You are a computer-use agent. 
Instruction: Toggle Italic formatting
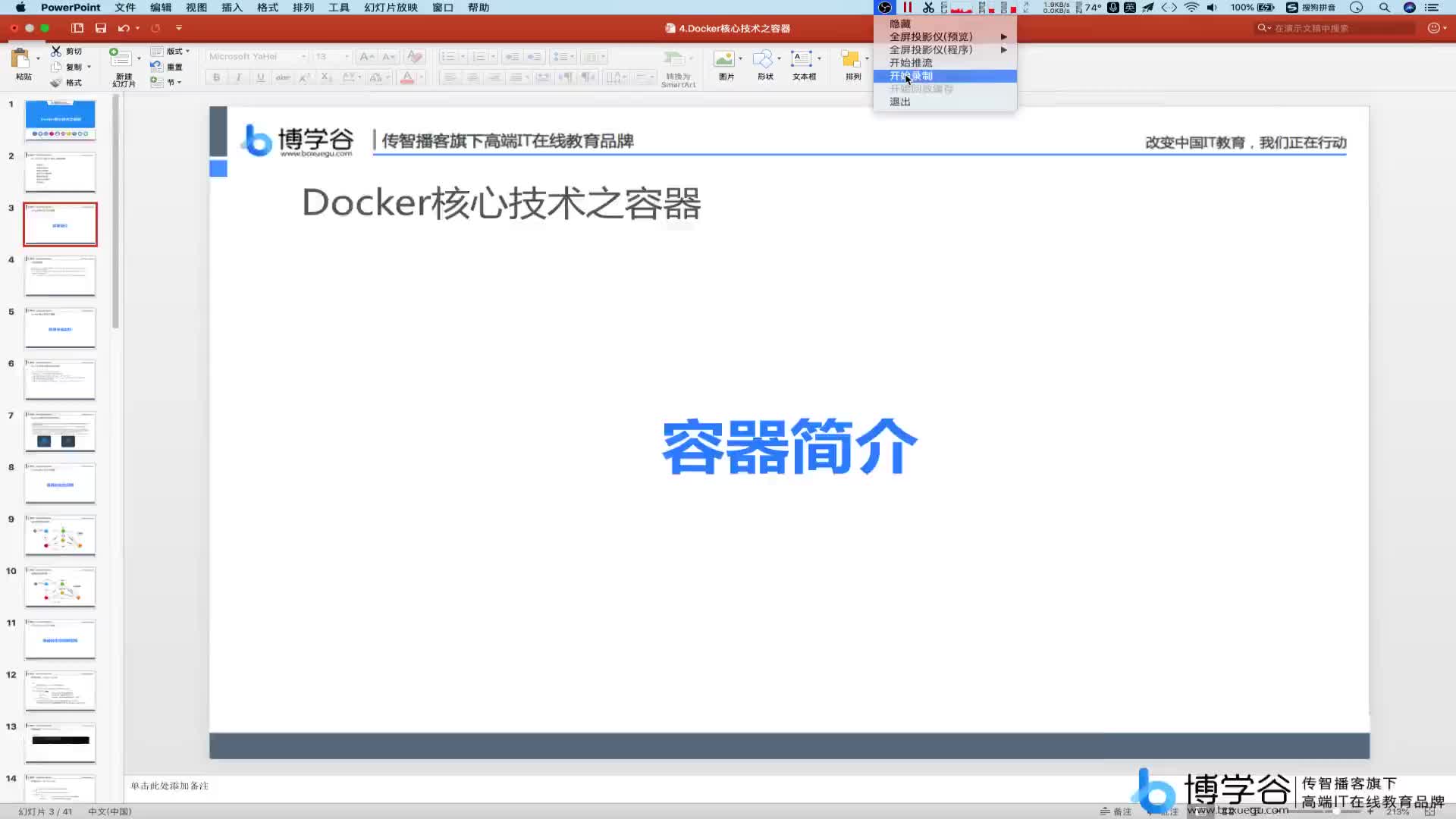(x=238, y=77)
